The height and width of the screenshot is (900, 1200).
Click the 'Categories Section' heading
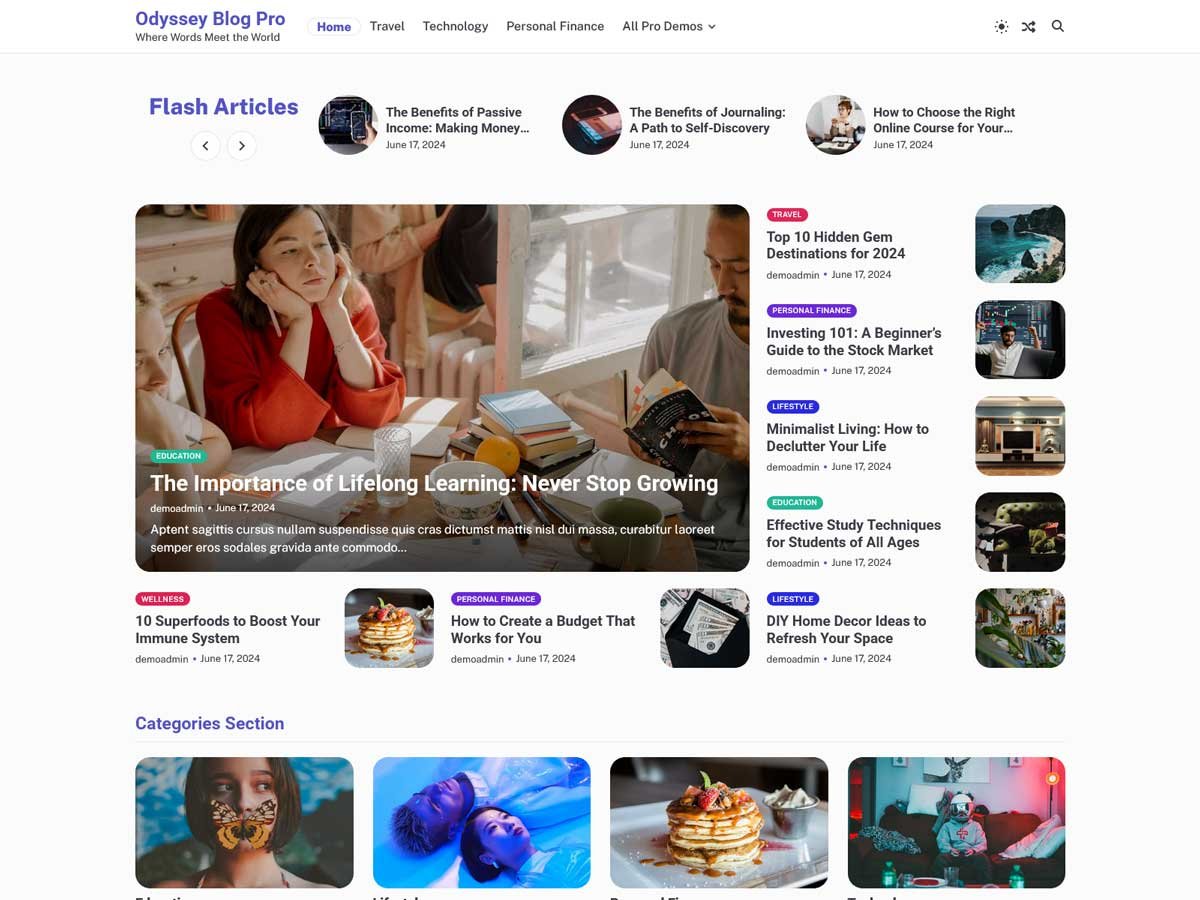210,723
